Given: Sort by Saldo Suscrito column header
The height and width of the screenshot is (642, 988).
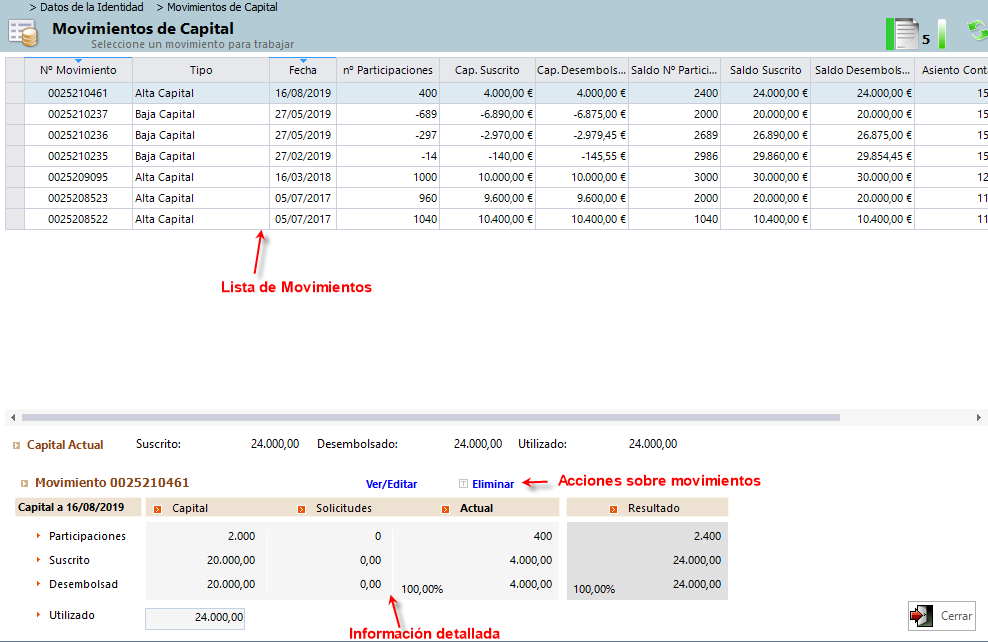Looking at the screenshot, I should (766, 70).
